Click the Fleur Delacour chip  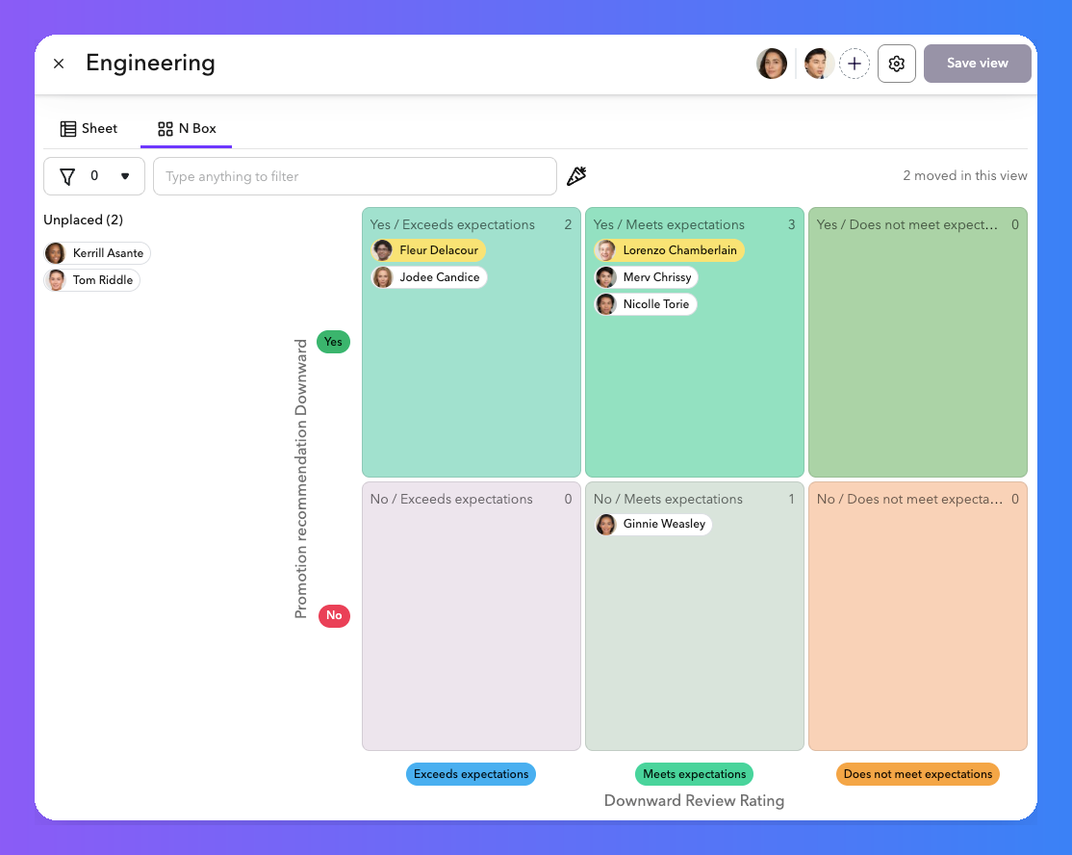(428, 250)
